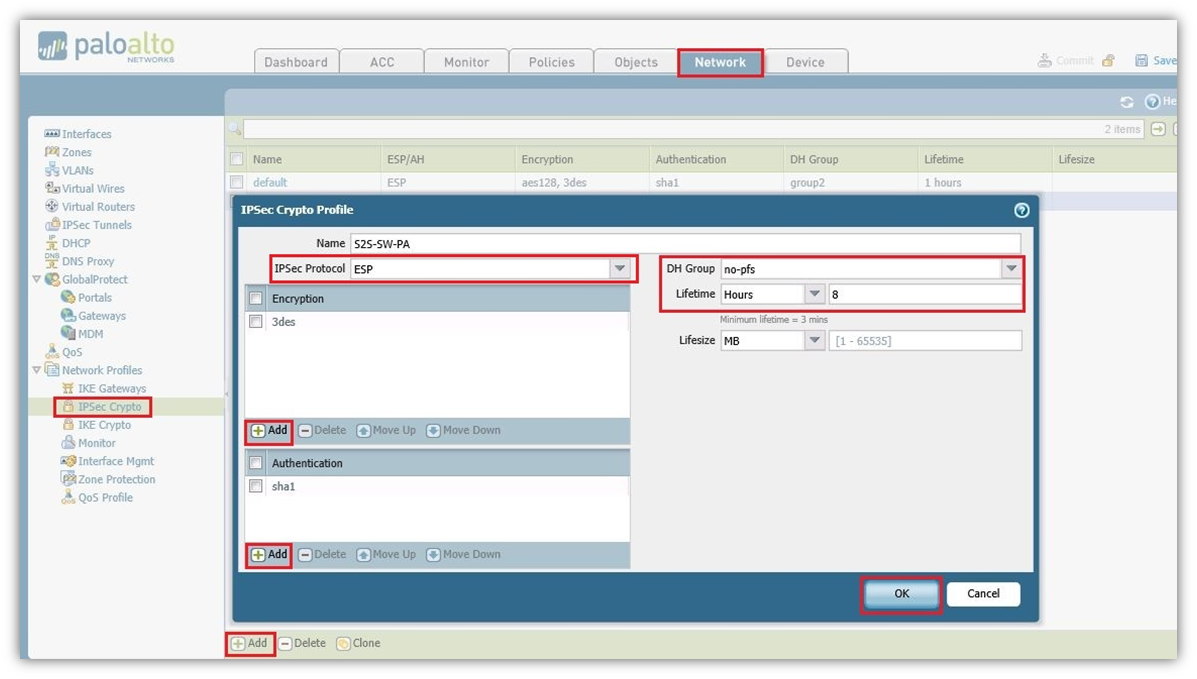Viewport: 1197px width, 679px height.
Task: Open the Lifetime unit Hours dropdown
Action: [814, 294]
